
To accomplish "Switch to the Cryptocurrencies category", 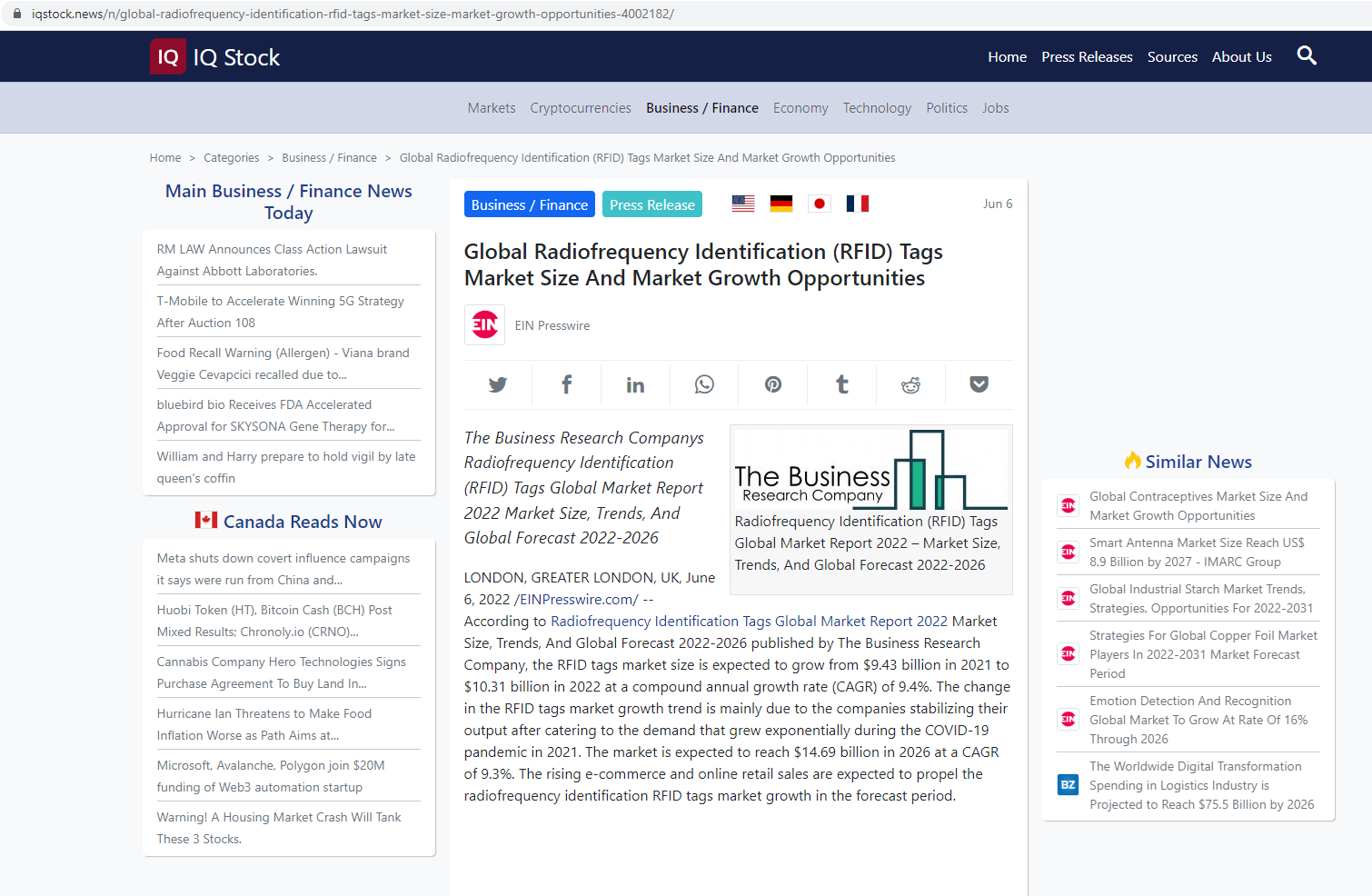I will click(581, 107).
